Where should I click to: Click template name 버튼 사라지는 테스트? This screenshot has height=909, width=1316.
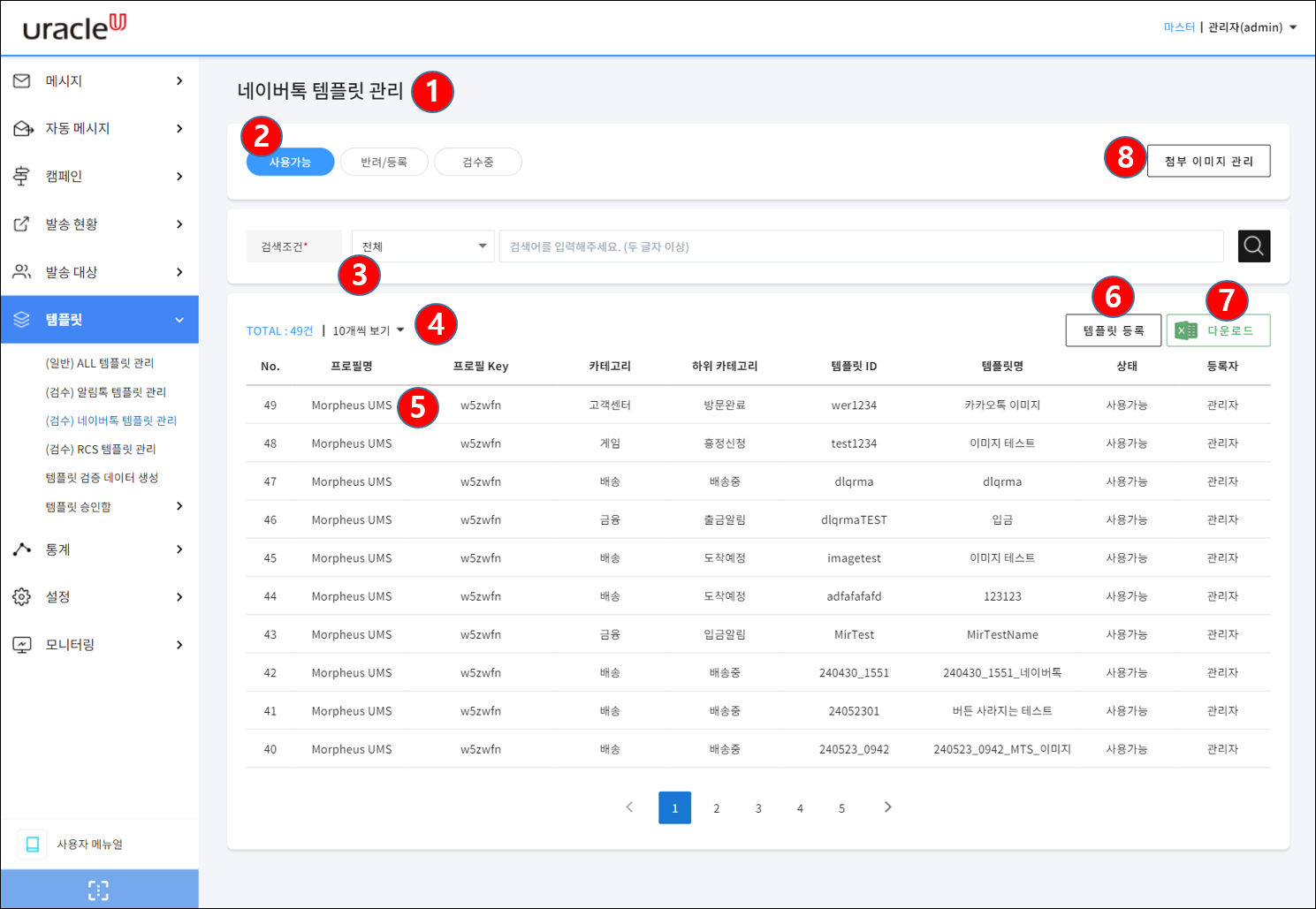(x=1002, y=711)
